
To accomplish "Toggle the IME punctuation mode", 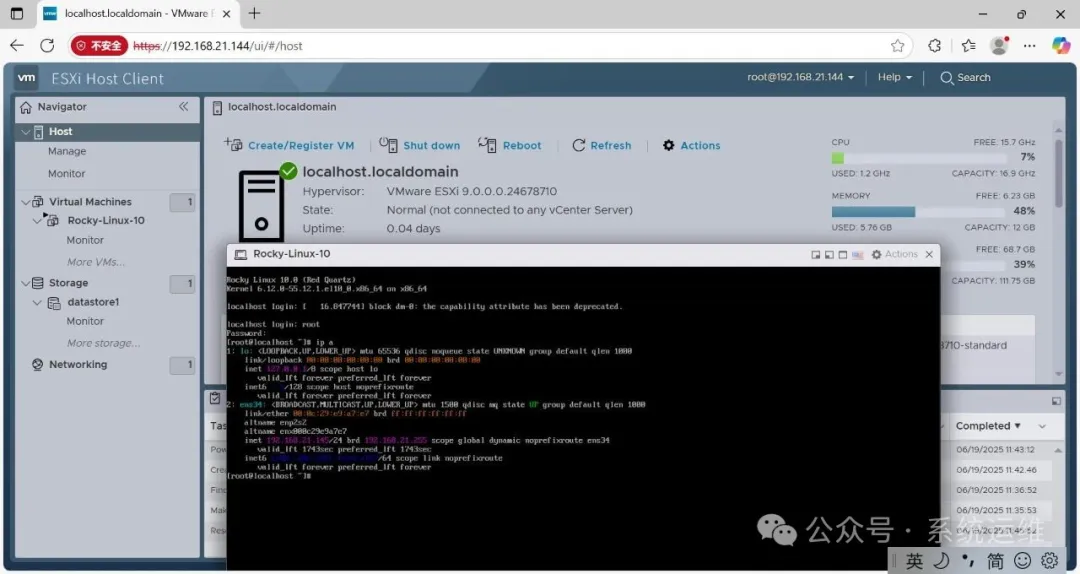I will (x=968, y=560).
